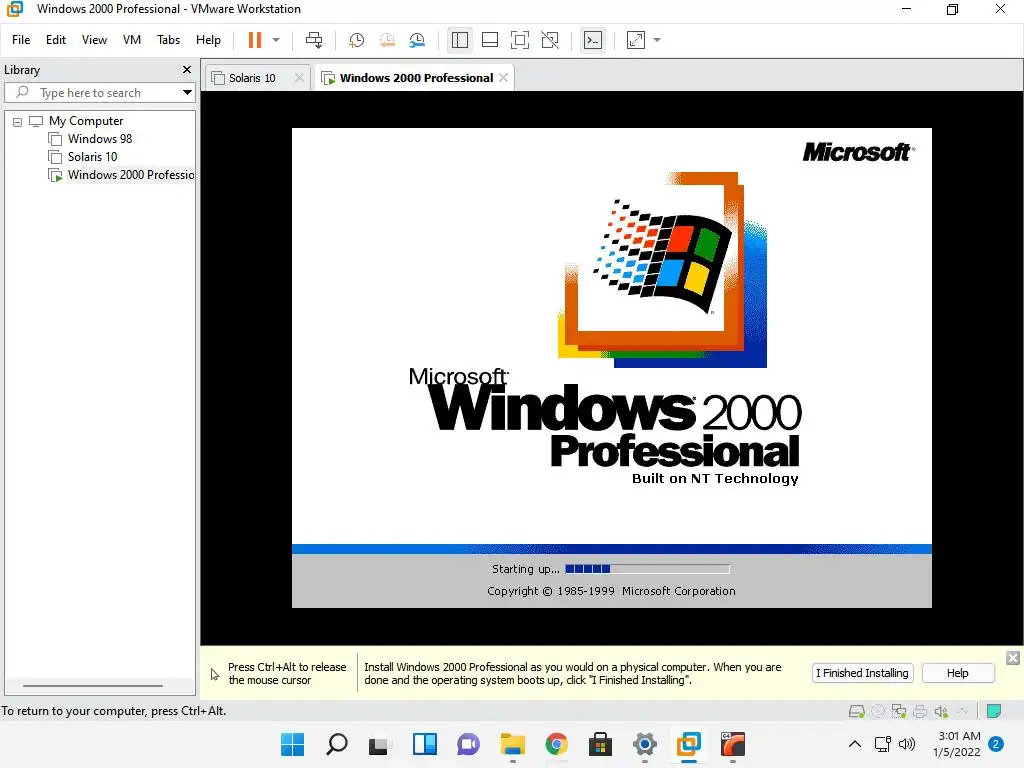
Task: Select the Windows 2000 Professional tab
Action: tap(416, 78)
